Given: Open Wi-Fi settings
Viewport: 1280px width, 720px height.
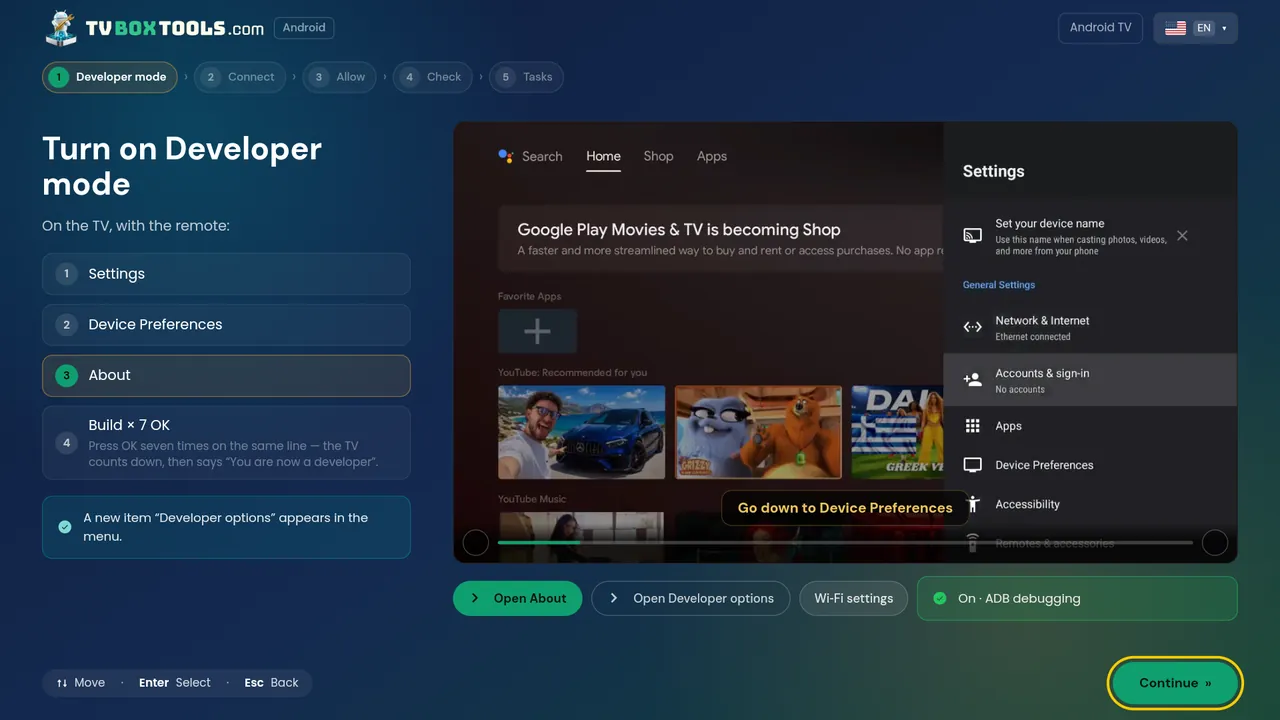Looking at the screenshot, I should pos(854,598).
